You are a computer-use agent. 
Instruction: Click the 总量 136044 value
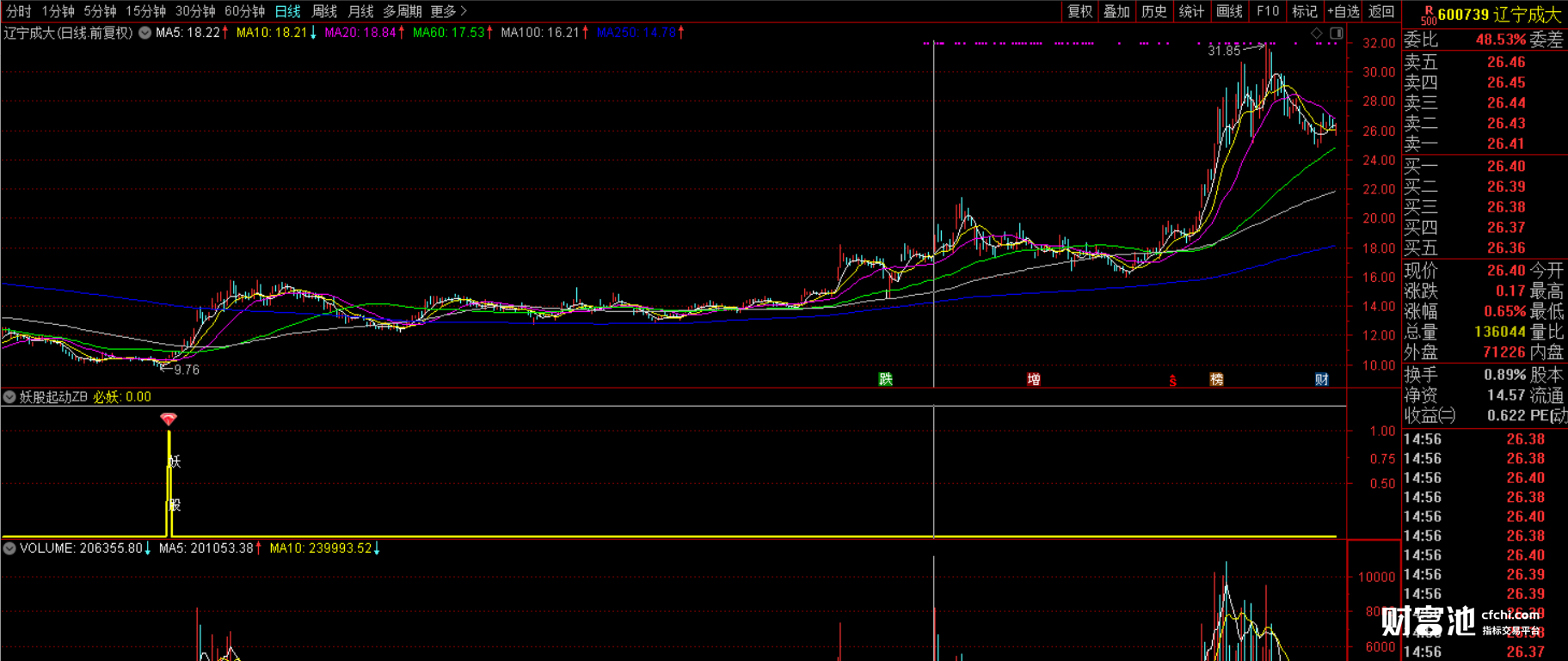[x=1499, y=331]
